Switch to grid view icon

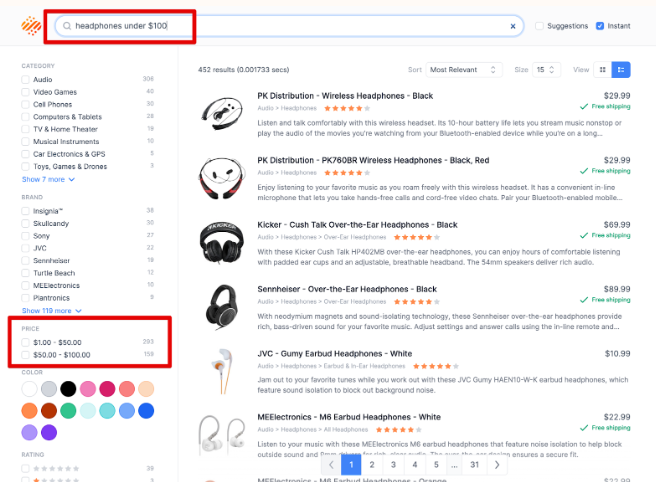point(602,70)
